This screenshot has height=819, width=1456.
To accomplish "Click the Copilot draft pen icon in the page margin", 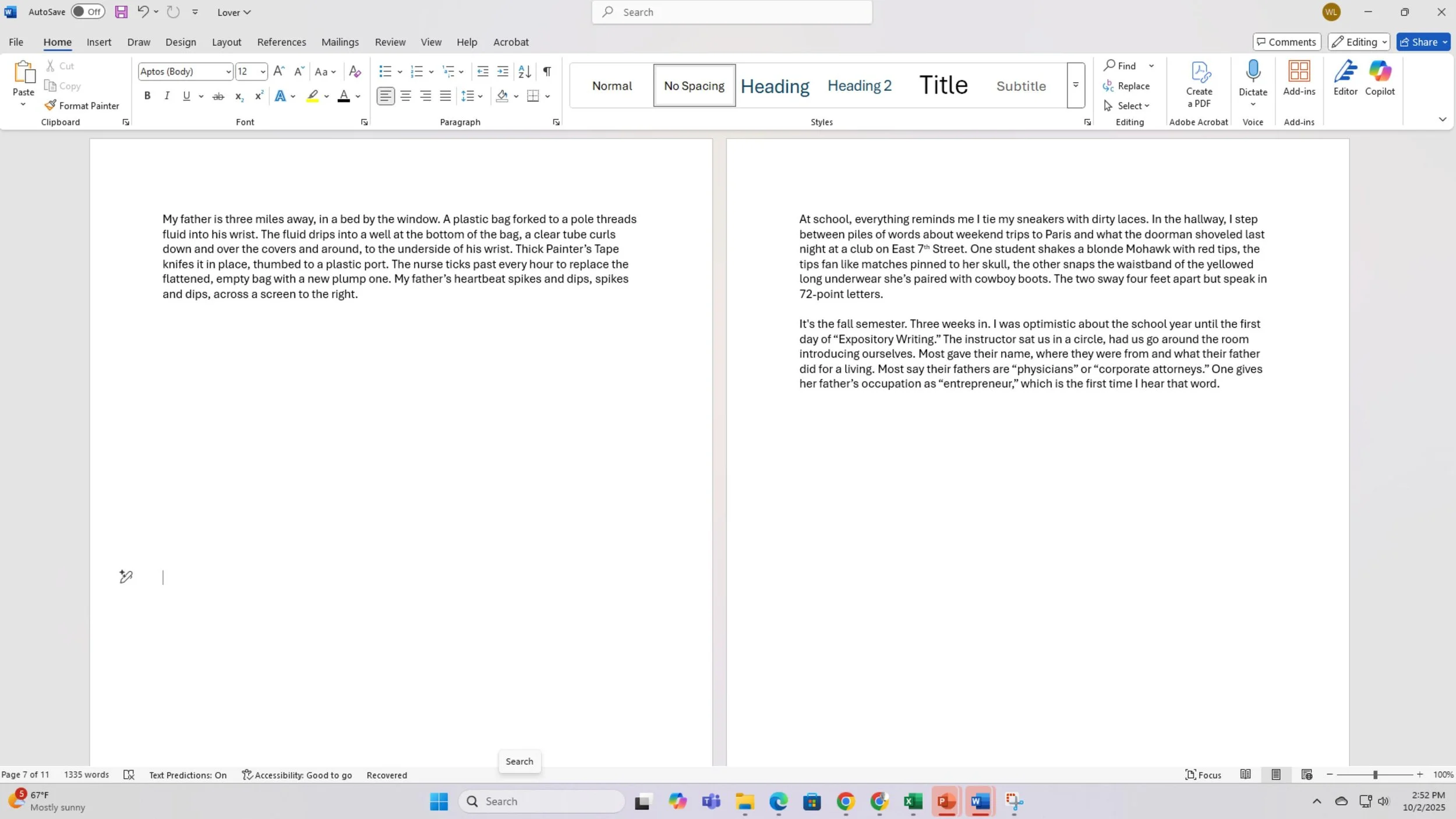I will [x=126, y=577].
